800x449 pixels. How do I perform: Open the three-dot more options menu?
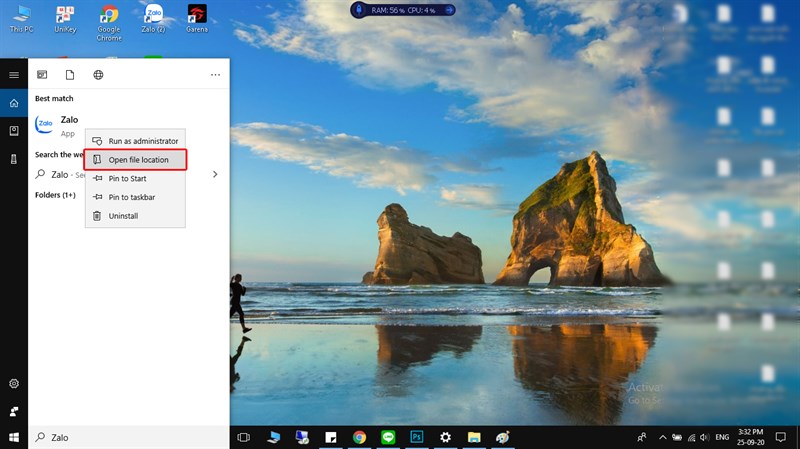[215, 75]
